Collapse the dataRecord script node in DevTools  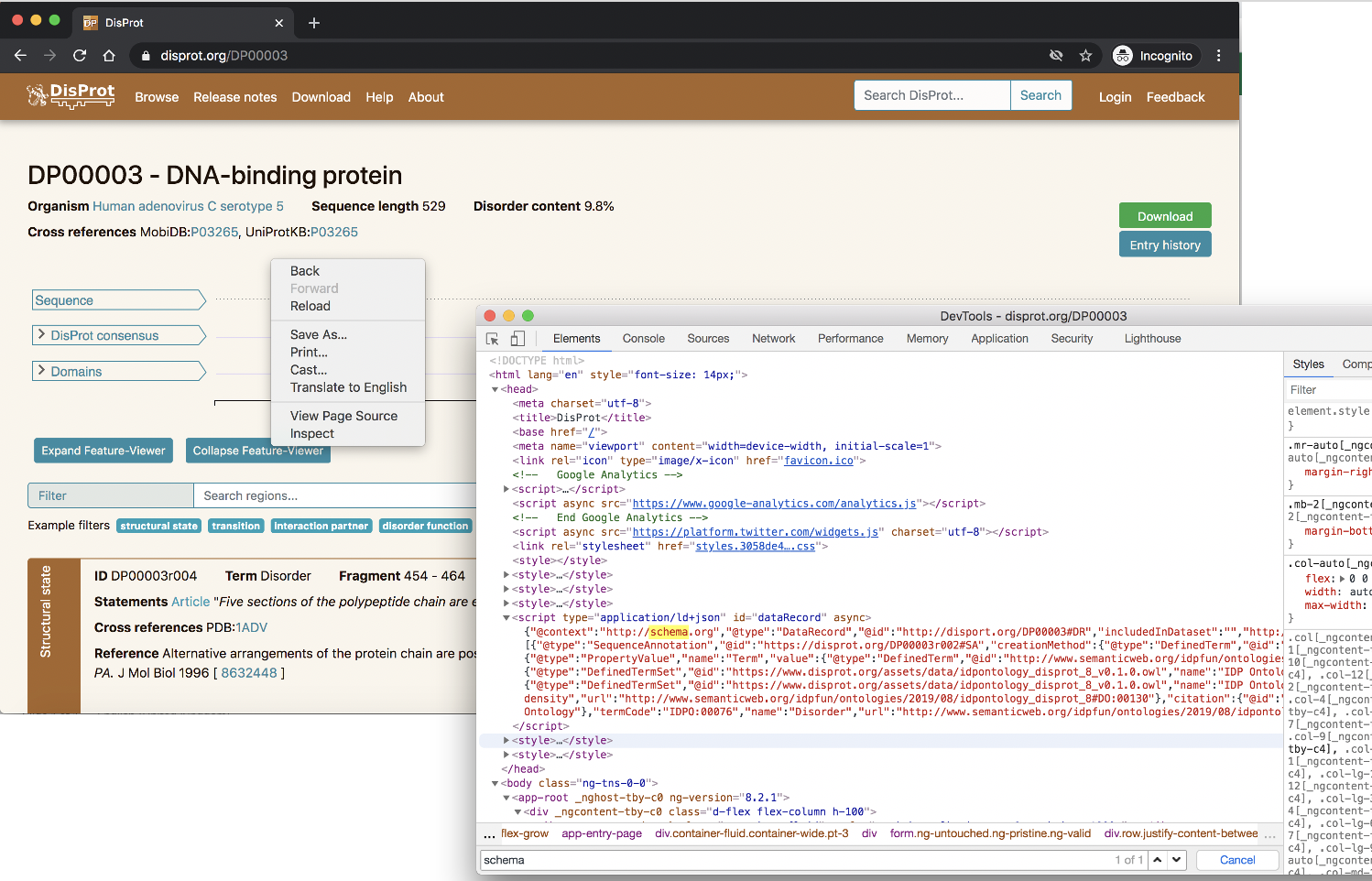pyautogui.click(x=506, y=616)
